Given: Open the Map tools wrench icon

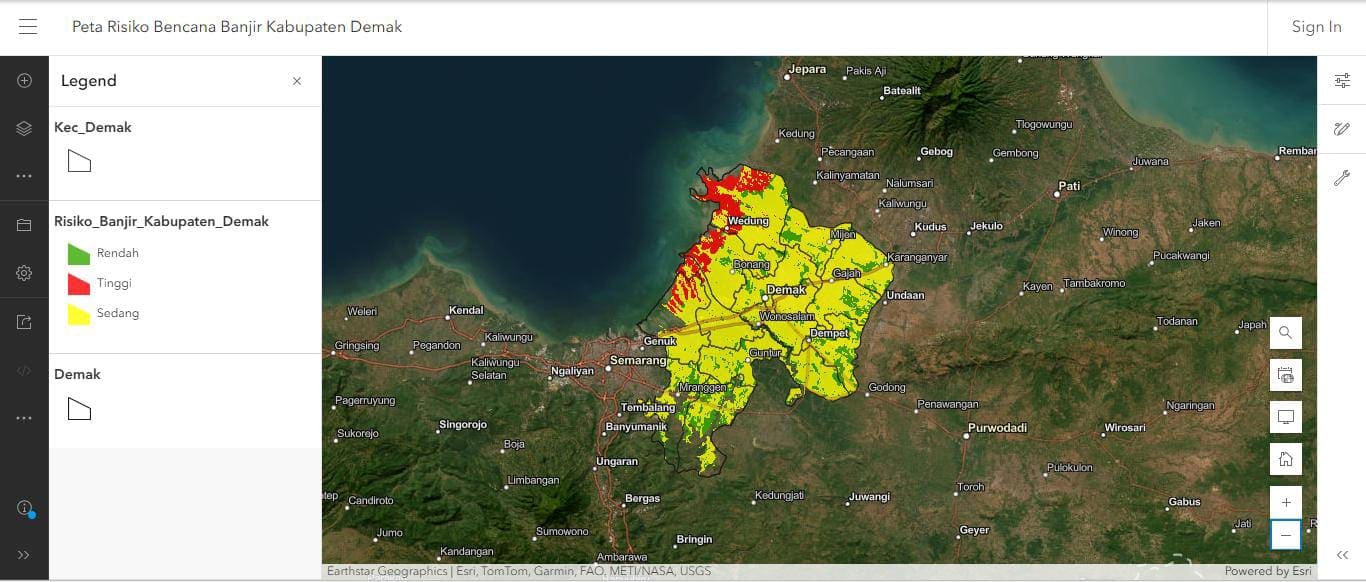Looking at the screenshot, I should [x=1342, y=178].
